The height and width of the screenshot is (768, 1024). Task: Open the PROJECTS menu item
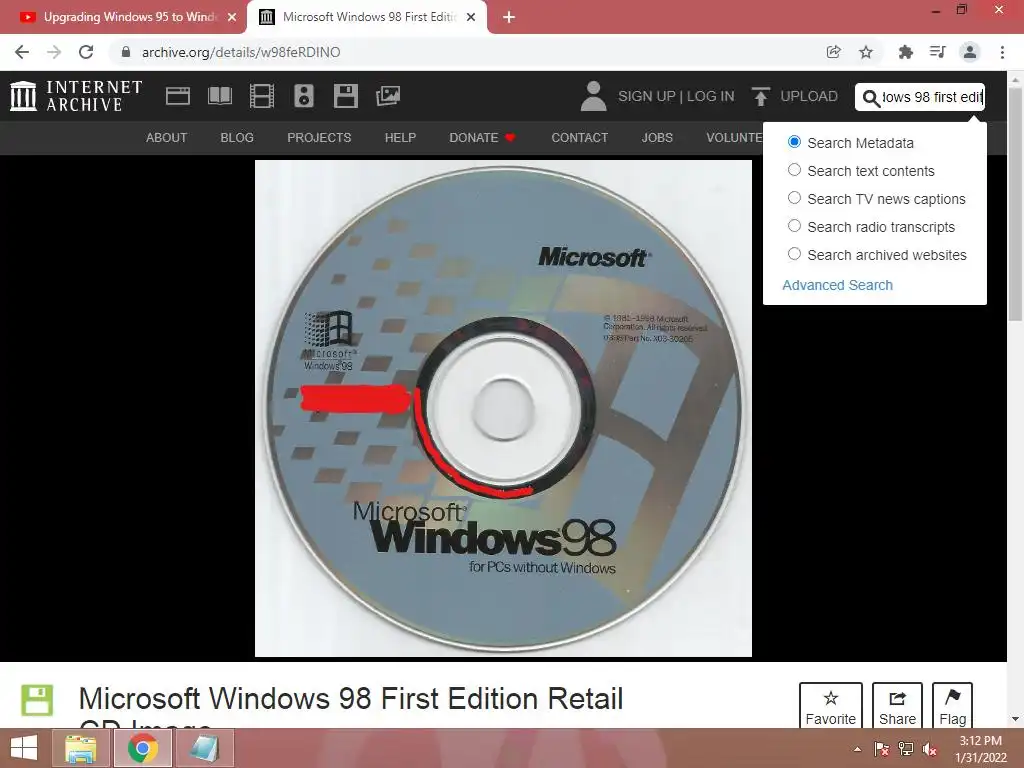pyautogui.click(x=319, y=138)
